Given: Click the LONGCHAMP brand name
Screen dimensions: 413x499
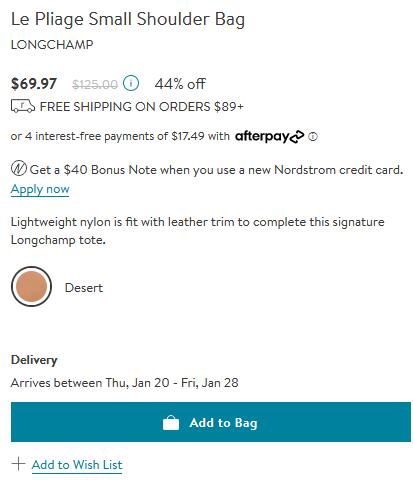Looking at the screenshot, I should [x=52, y=45].
